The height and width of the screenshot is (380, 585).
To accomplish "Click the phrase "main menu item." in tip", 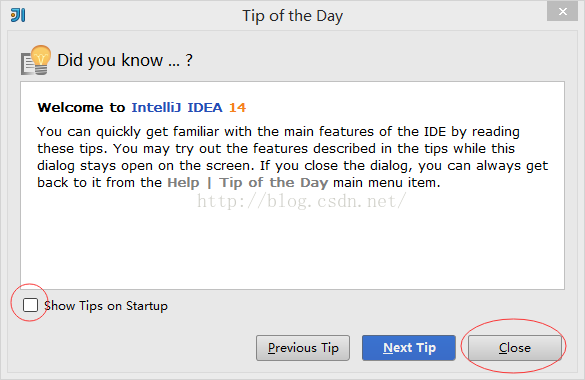I will pyautogui.click(x=387, y=183).
